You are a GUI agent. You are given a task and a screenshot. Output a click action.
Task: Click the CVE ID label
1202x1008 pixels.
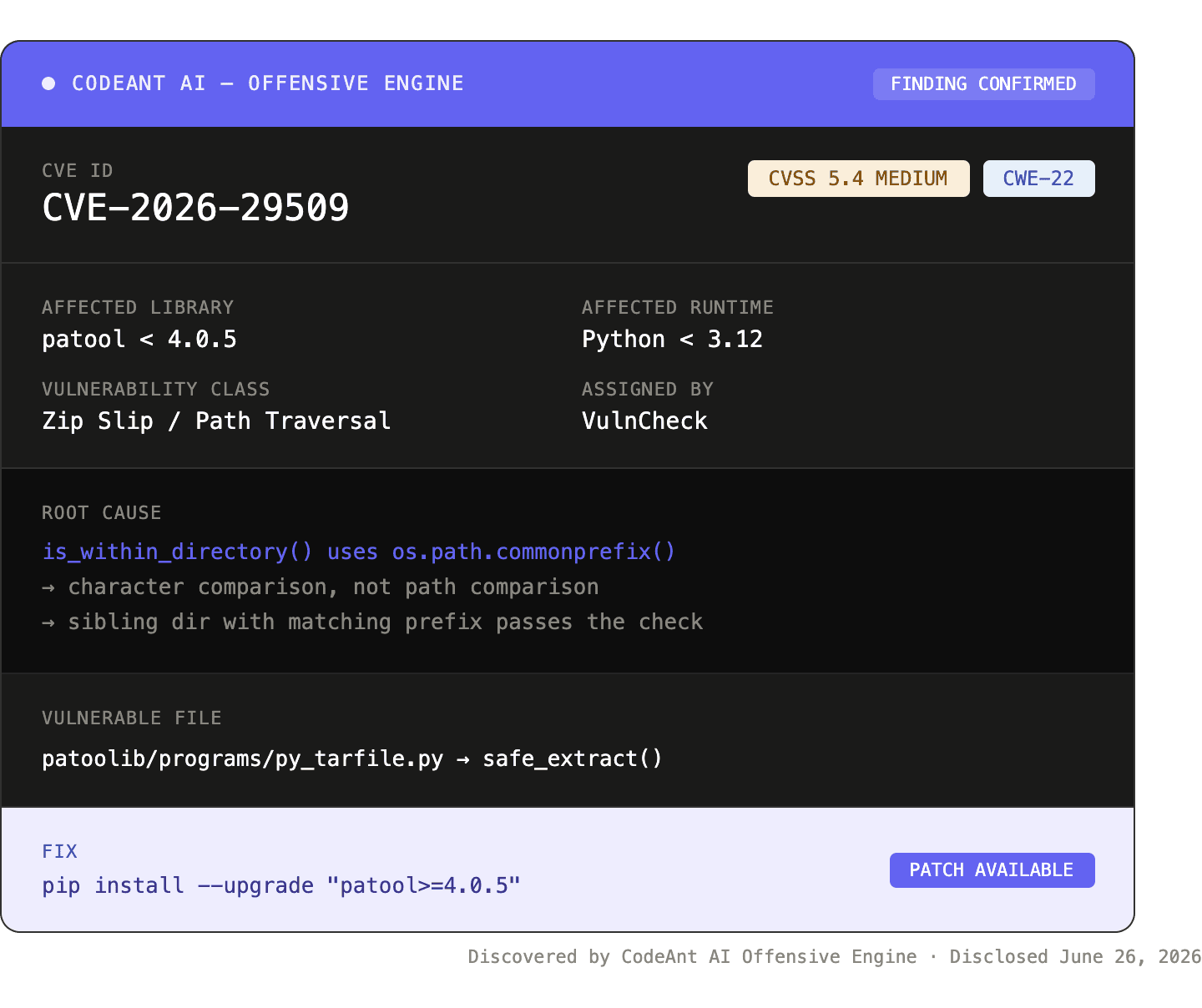(78, 171)
